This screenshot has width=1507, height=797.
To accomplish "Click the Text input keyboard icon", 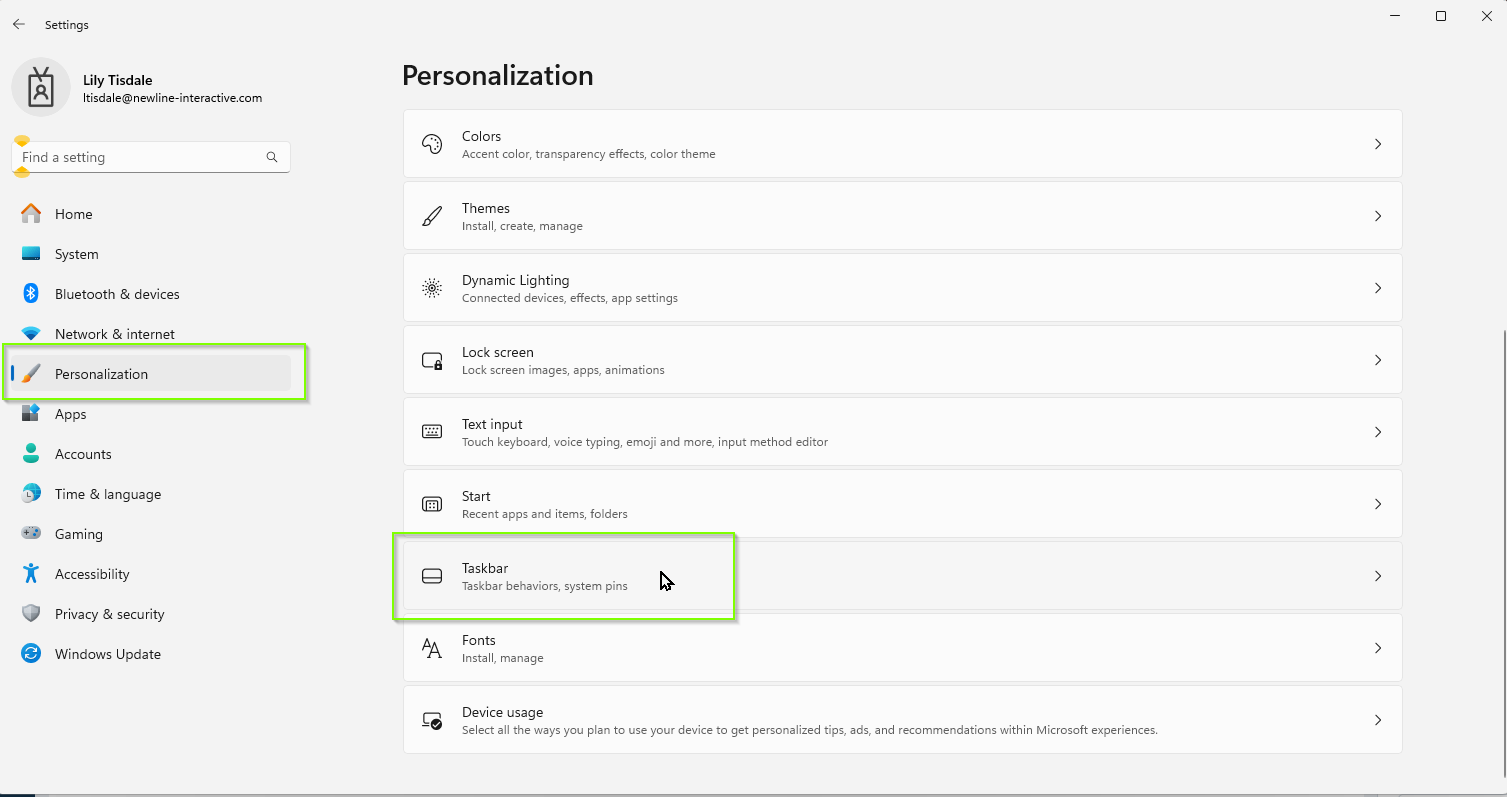I will pos(432,432).
